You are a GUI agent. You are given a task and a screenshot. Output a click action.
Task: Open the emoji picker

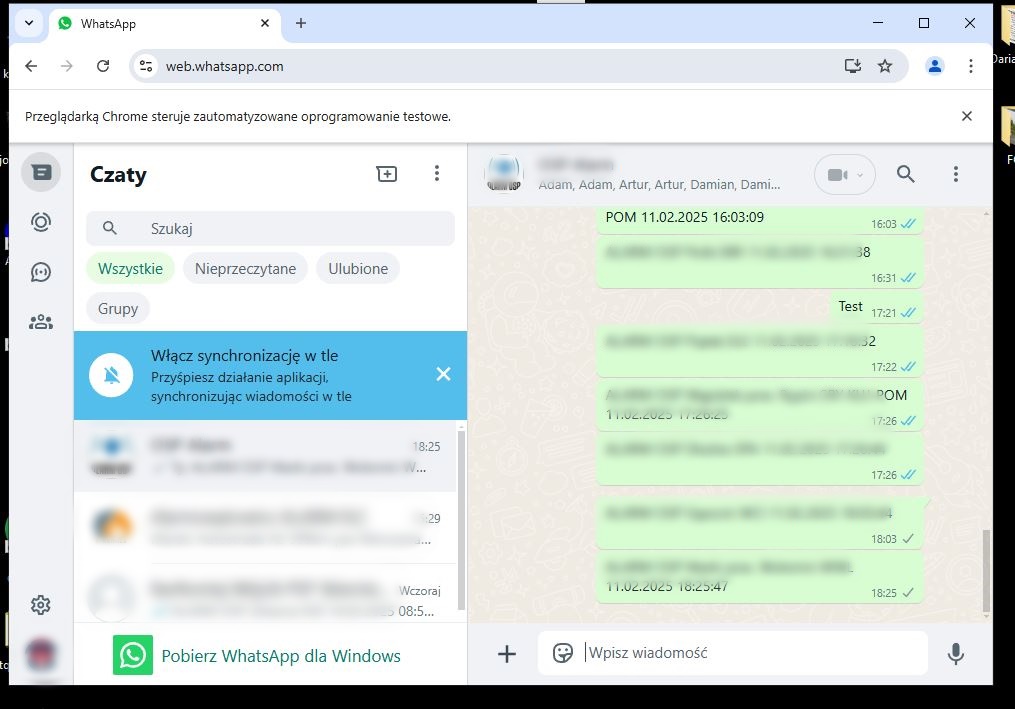(563, 653)
